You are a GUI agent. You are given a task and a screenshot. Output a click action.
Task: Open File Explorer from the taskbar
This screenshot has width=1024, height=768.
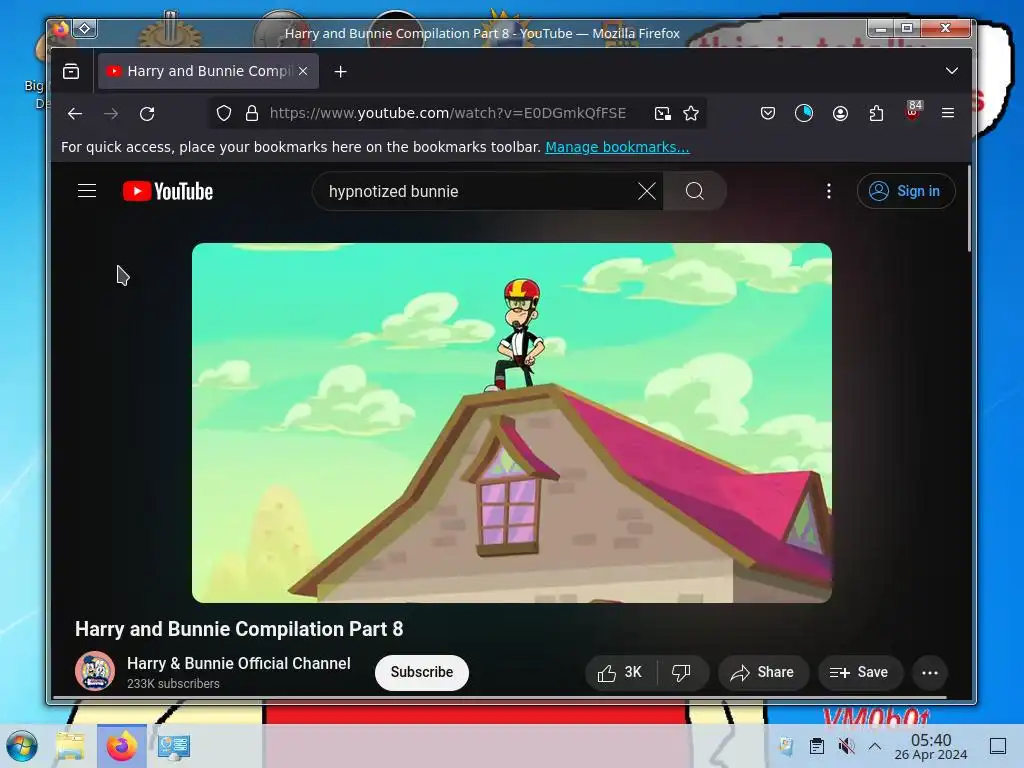coord(70,746)
